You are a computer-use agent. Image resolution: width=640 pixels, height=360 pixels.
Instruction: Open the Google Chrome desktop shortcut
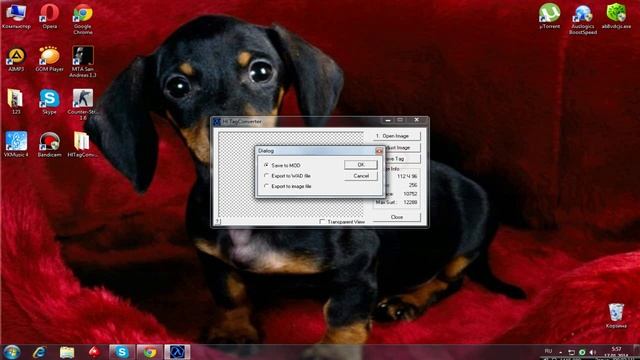83,19
